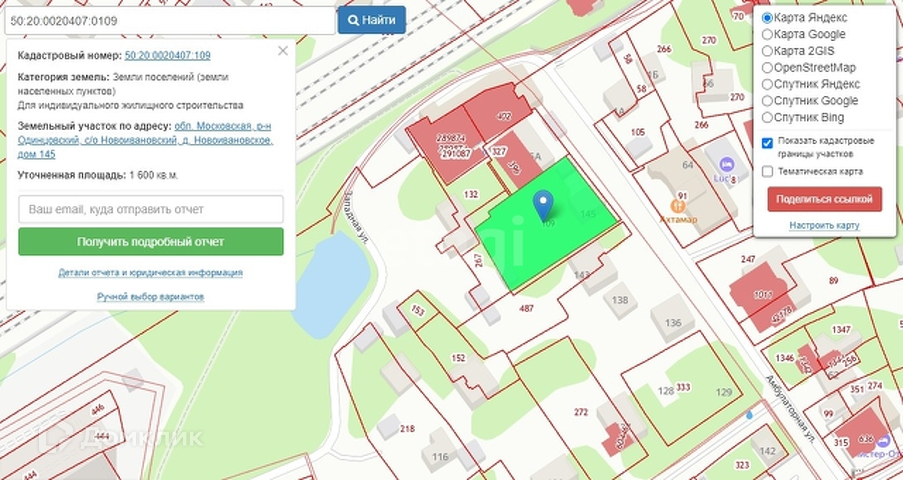Click the cadastral number search field

coord(170,21)
